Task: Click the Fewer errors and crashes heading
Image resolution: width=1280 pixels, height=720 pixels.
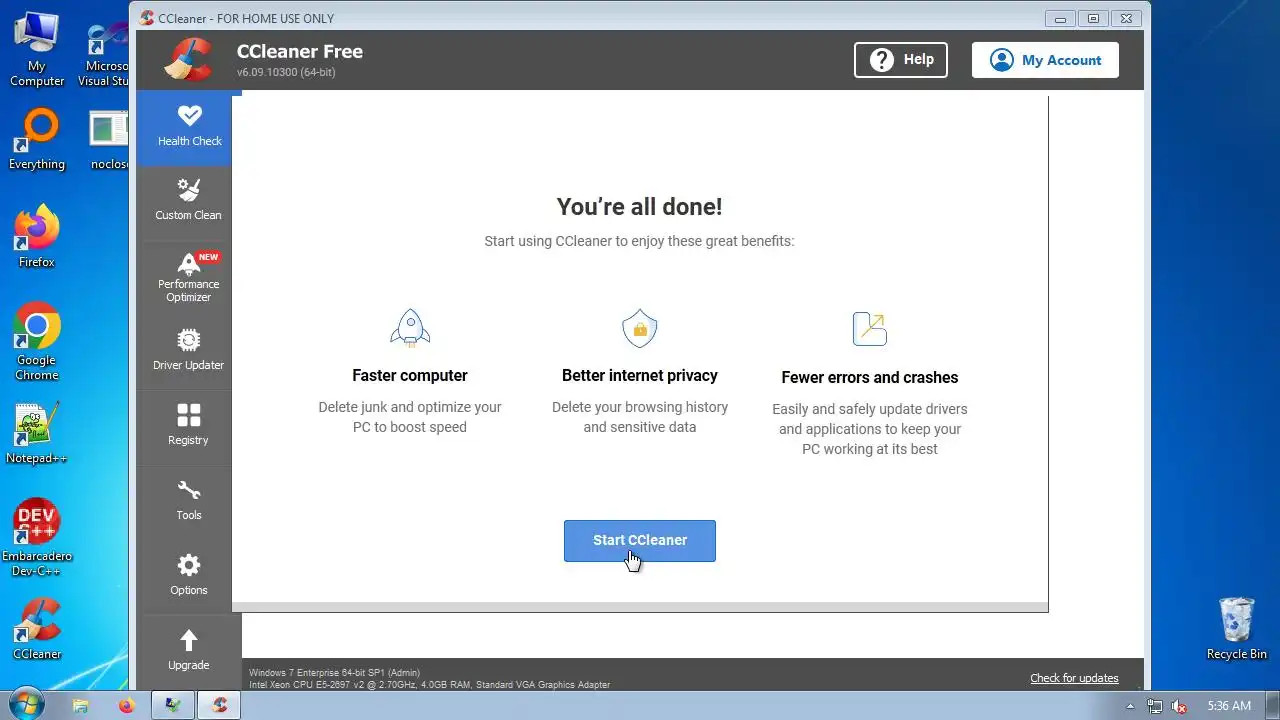Action: coord(870,378)
